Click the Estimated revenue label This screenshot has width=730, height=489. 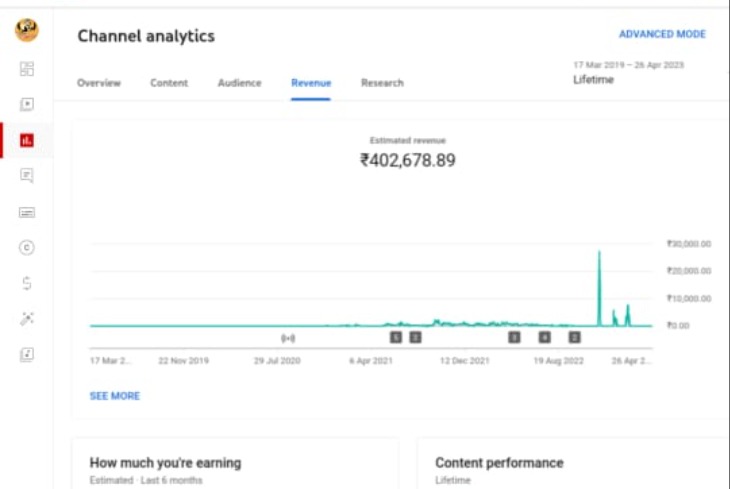click(408, 140)
